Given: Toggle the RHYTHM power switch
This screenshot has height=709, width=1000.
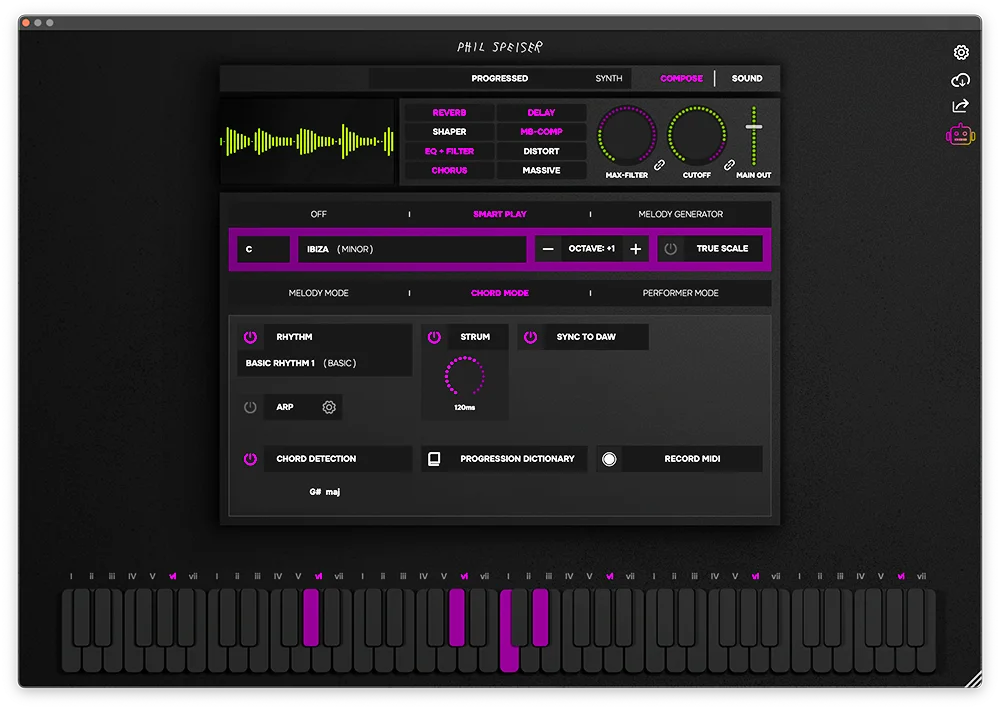Looking at the screenshot, I should [248, 337].
